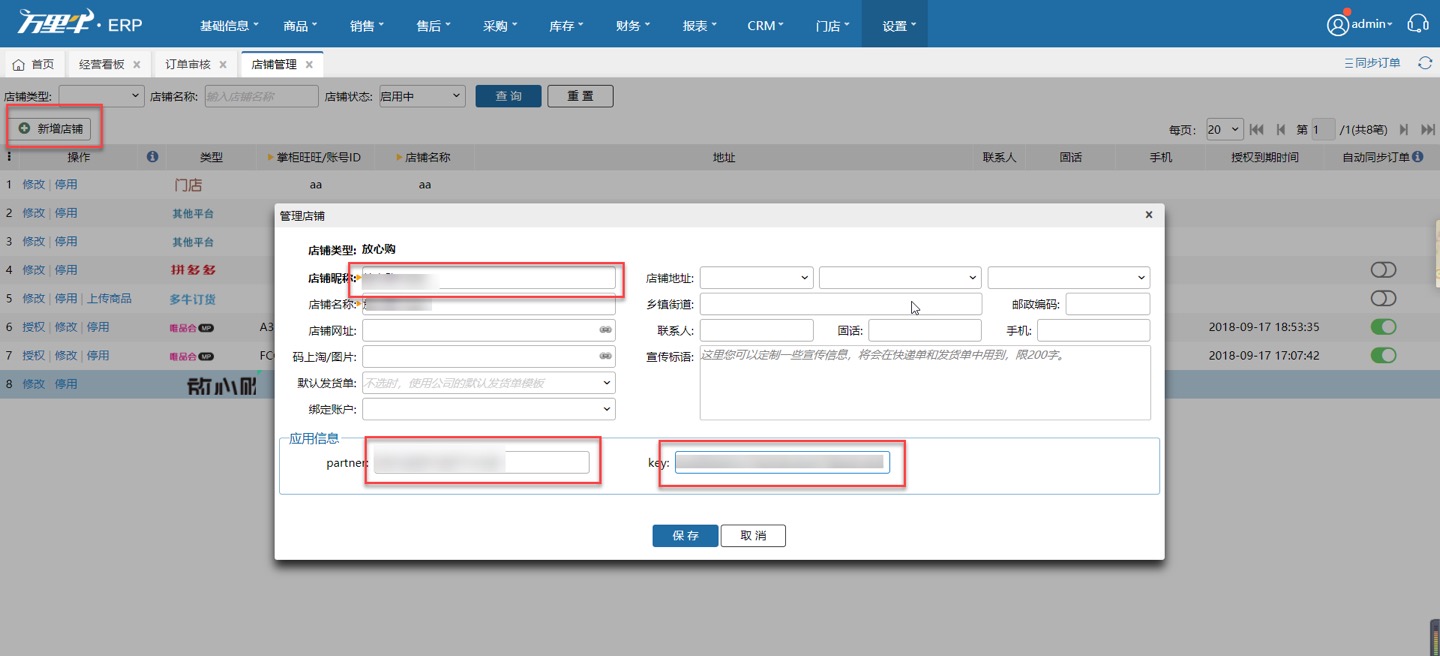Open the 店铺类型 filter dropdown

pos(102,97)
